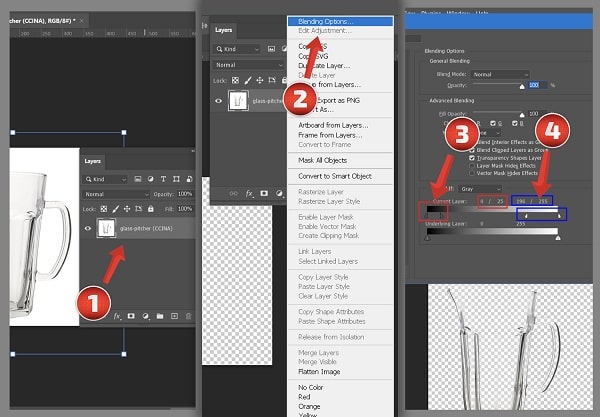600x417 pixels.
Task: Open Normal blend mode dropdown in left panel
Action: pyautogui.click(x=116, y=194)
